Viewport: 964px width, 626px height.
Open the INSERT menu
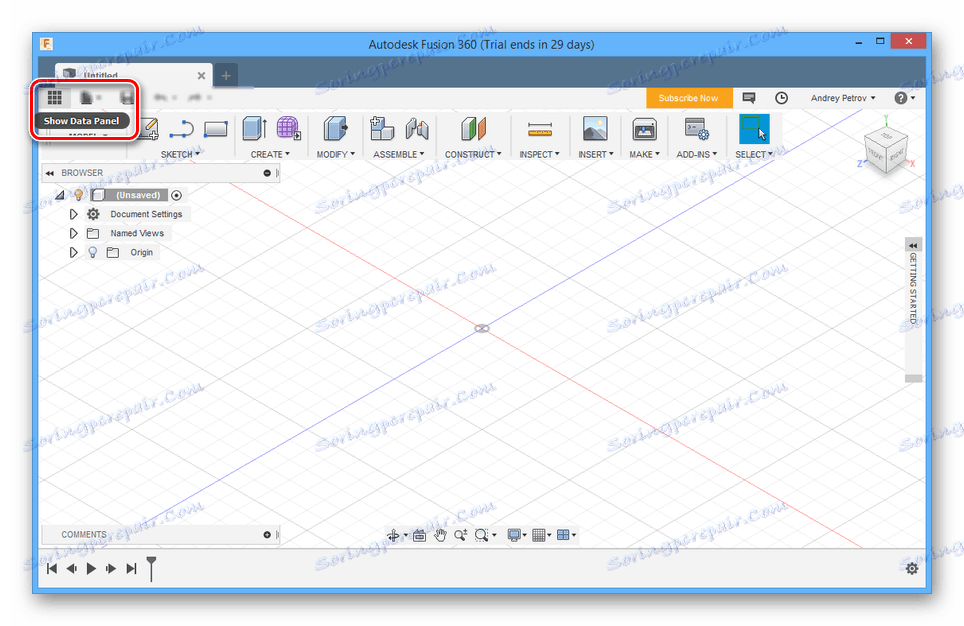596,154
